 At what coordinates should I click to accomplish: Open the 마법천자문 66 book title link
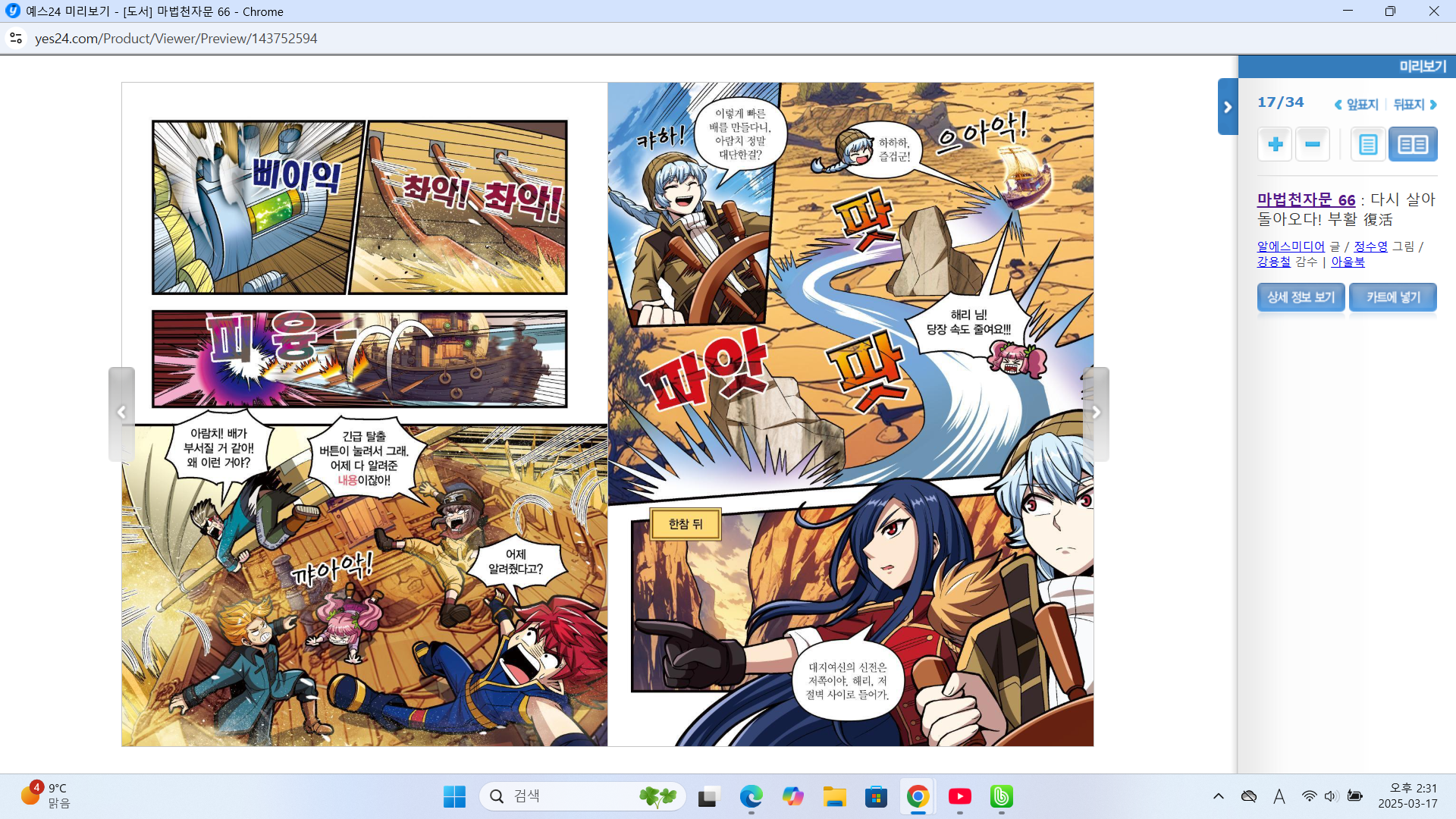(1305, 199)
